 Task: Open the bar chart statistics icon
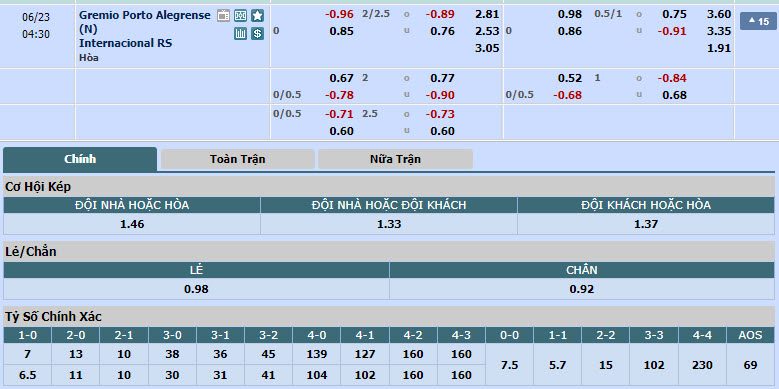pos(240,34)
